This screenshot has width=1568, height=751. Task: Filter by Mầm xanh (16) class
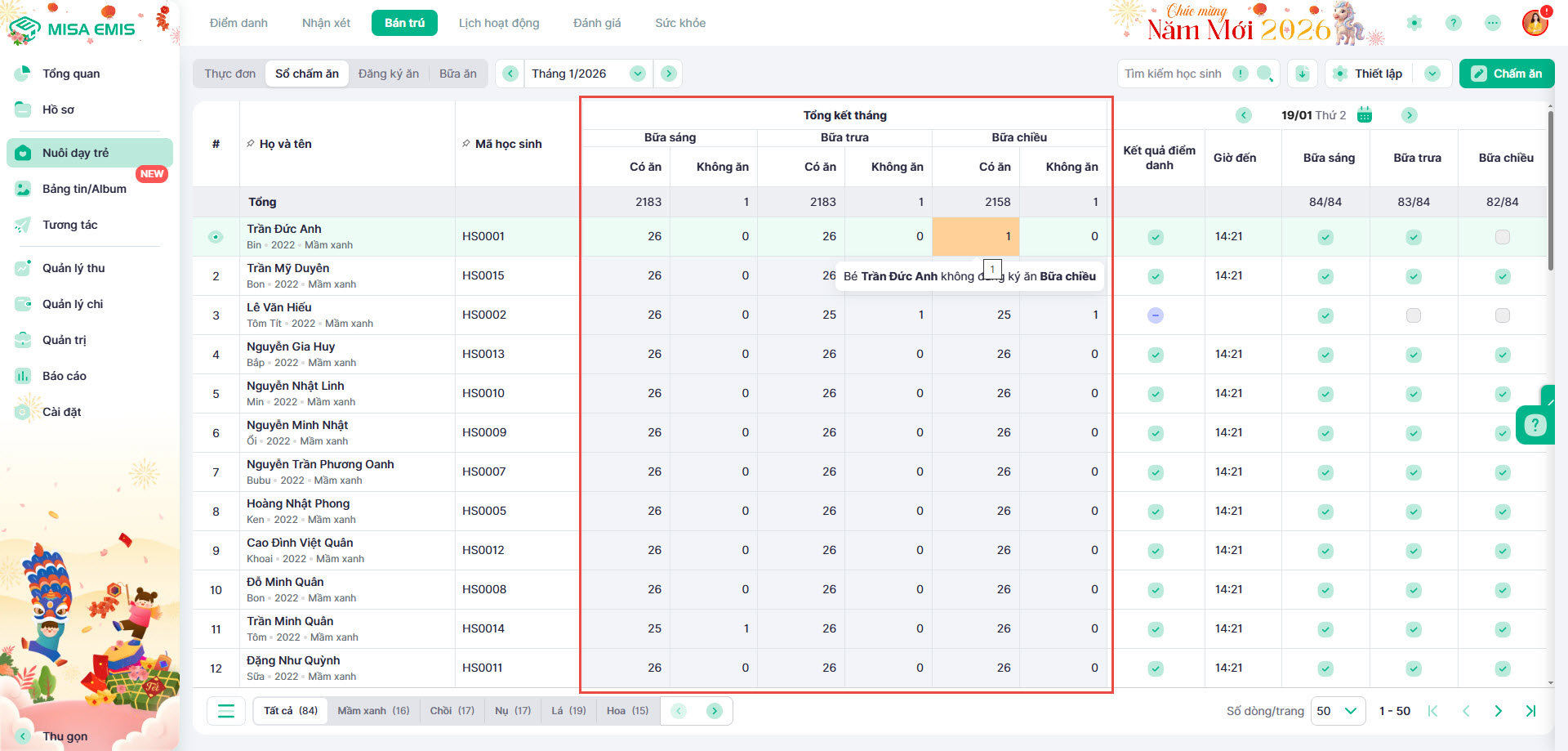(373, 711)
